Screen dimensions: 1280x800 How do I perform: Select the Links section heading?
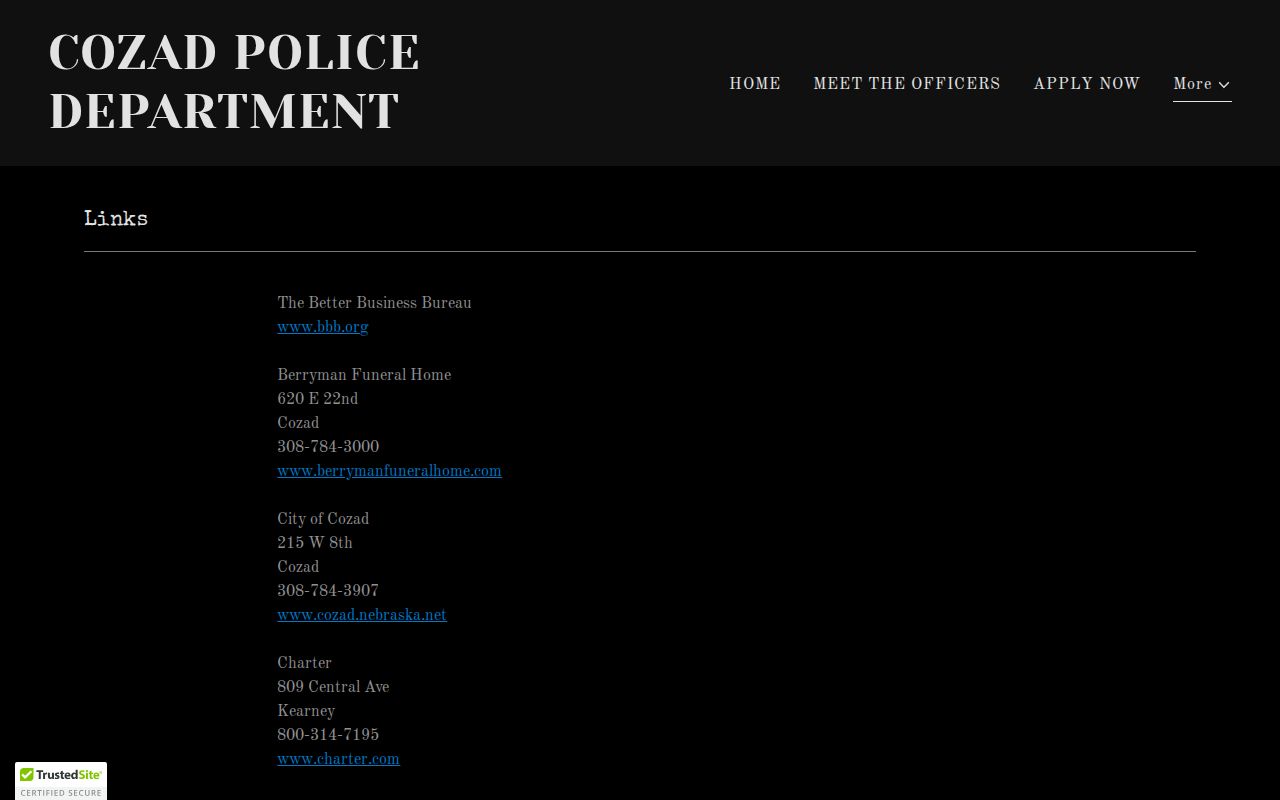click(x=116, y=219)
